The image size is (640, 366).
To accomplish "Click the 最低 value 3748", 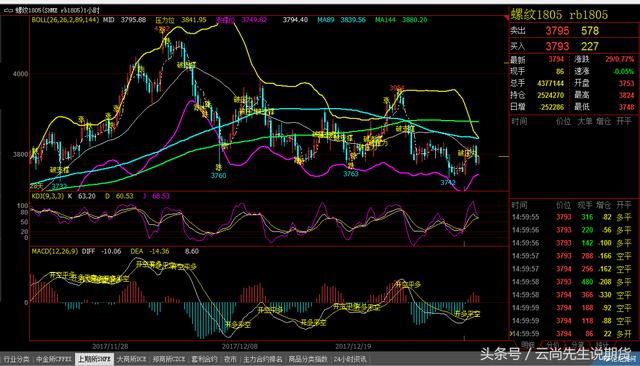I will [x=627, y=107].
